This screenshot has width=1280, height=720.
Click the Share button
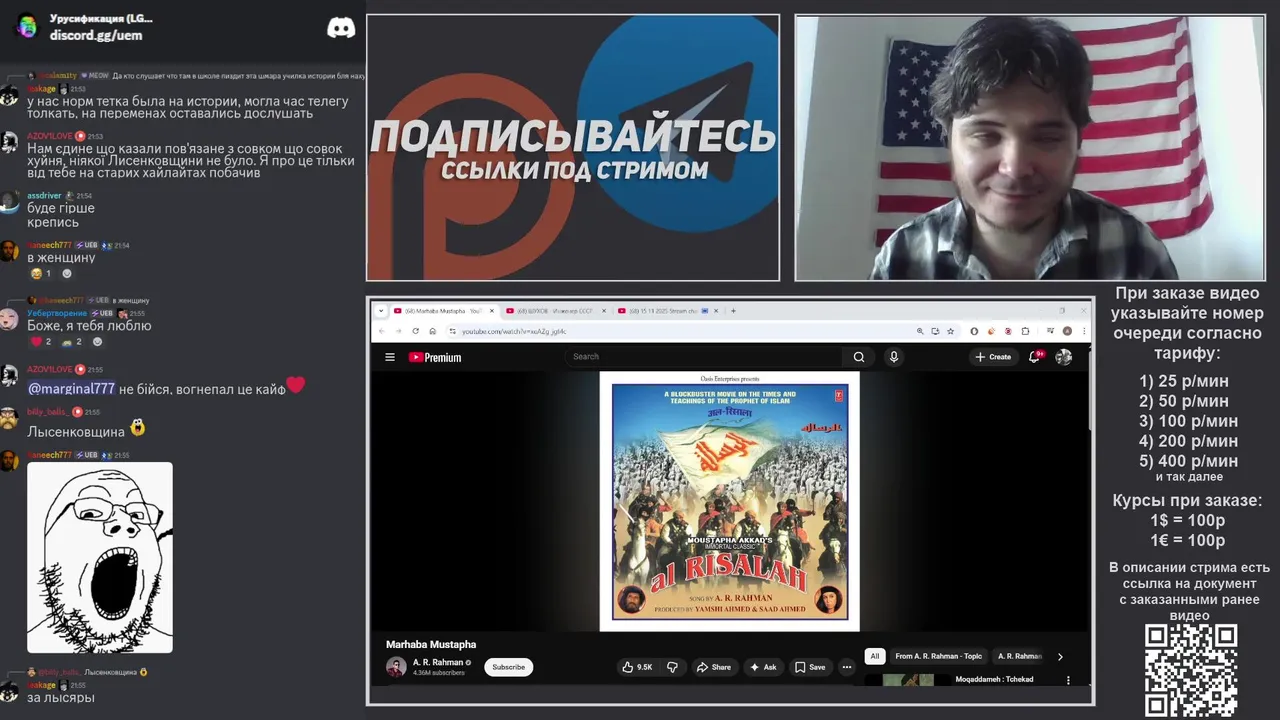pos(713,667)
